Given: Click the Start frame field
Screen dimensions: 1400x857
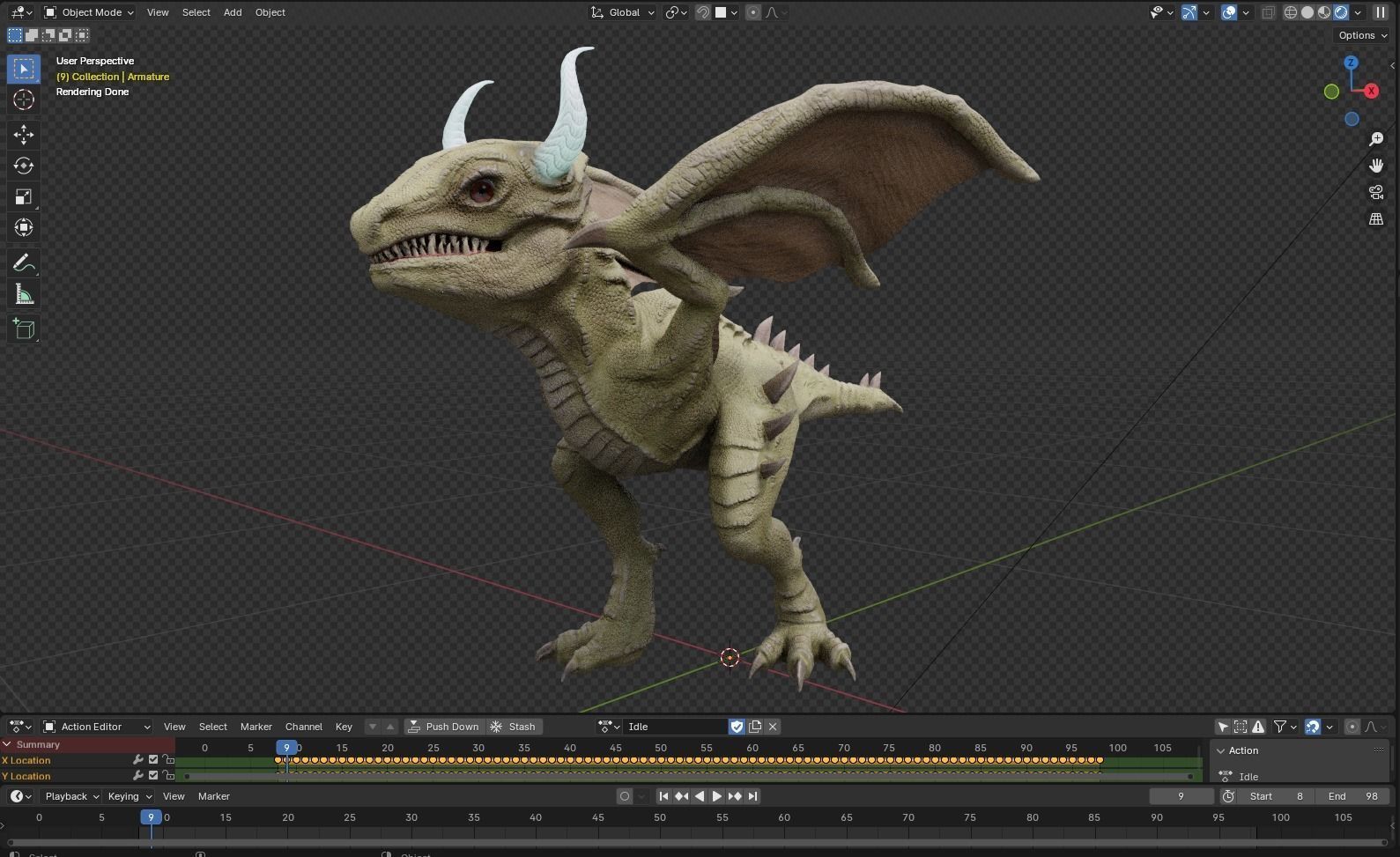Looking at the screenshot, I should click(1276, 796).
